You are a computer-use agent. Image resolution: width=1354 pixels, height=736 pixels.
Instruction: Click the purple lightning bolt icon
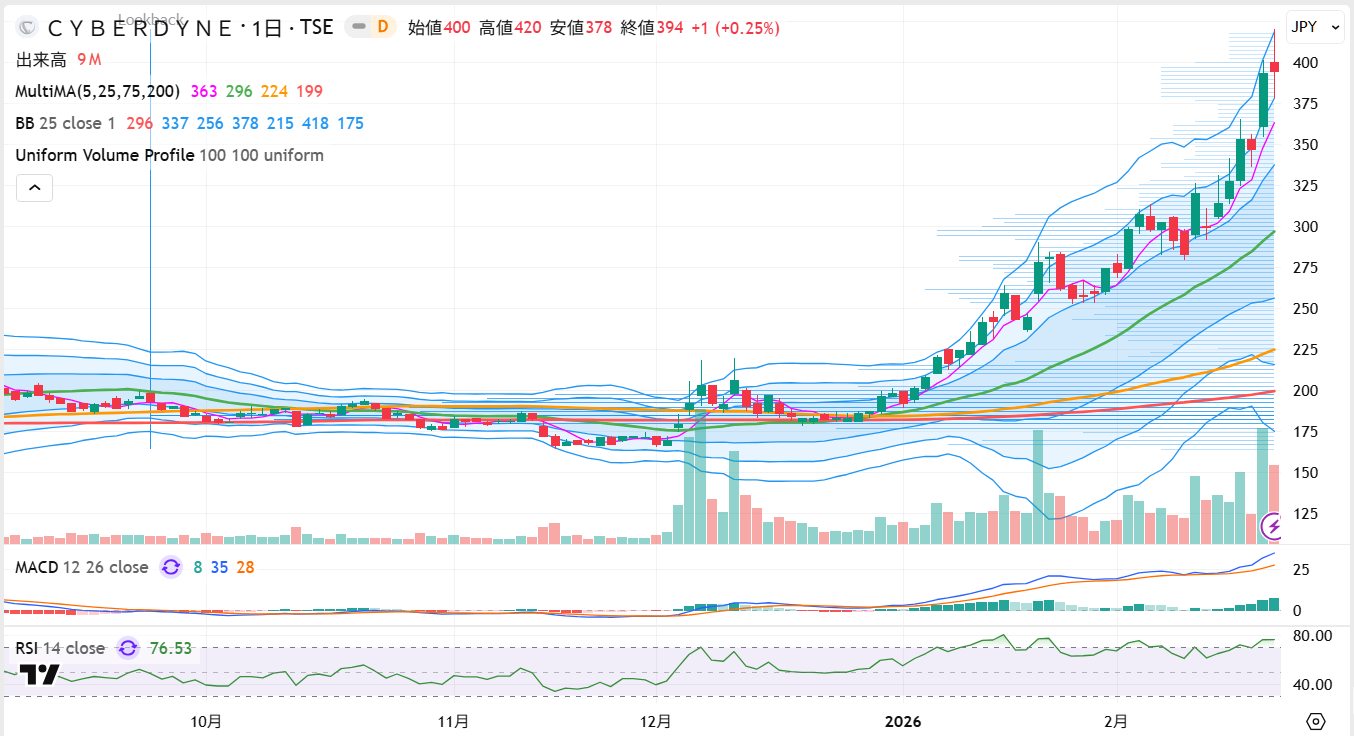pyautogui.click(x=1273, y=525)
